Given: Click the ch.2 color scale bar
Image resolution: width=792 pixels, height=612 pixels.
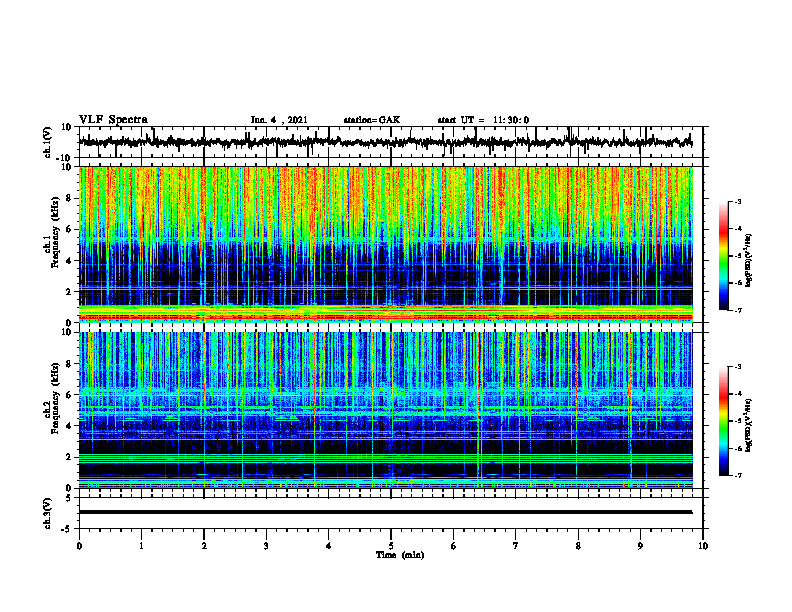Looking at the screenshot, I should [x=723, y=421].
